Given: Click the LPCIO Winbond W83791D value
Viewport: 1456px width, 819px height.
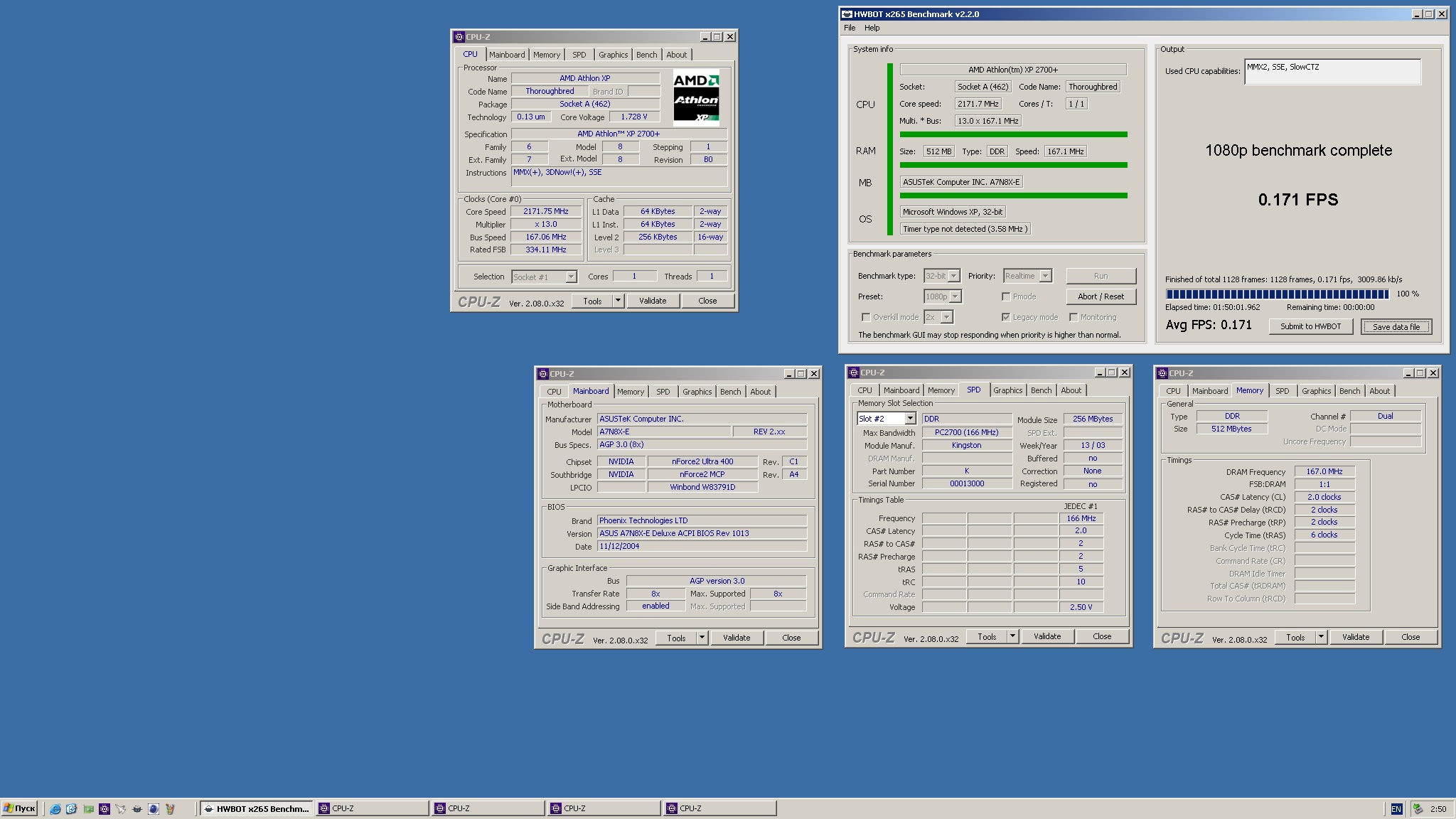Looking at the screenshot, I should click(702, 487).
